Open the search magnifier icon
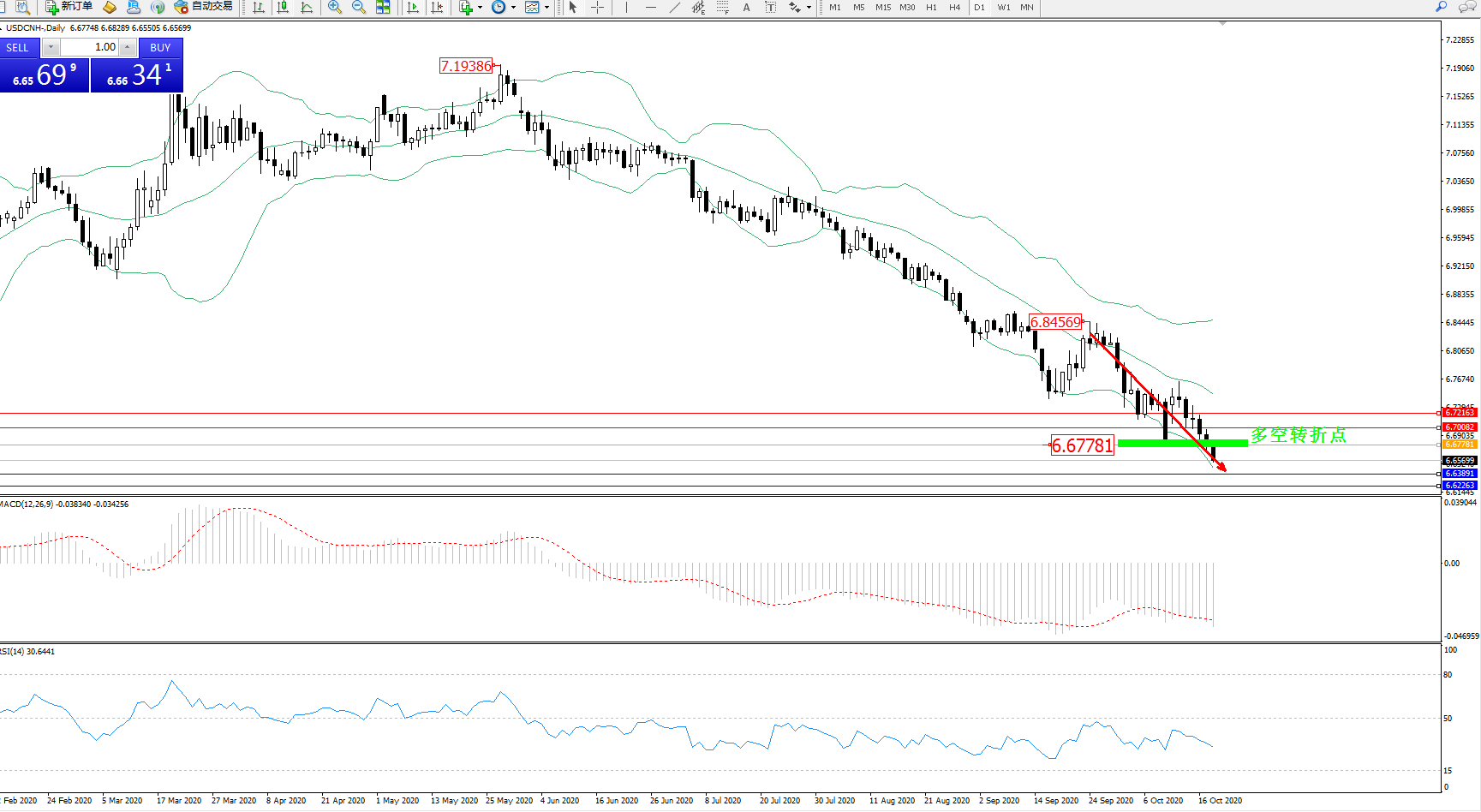Viewport: 1481px width, 812px height. (x=1442, y=7)
